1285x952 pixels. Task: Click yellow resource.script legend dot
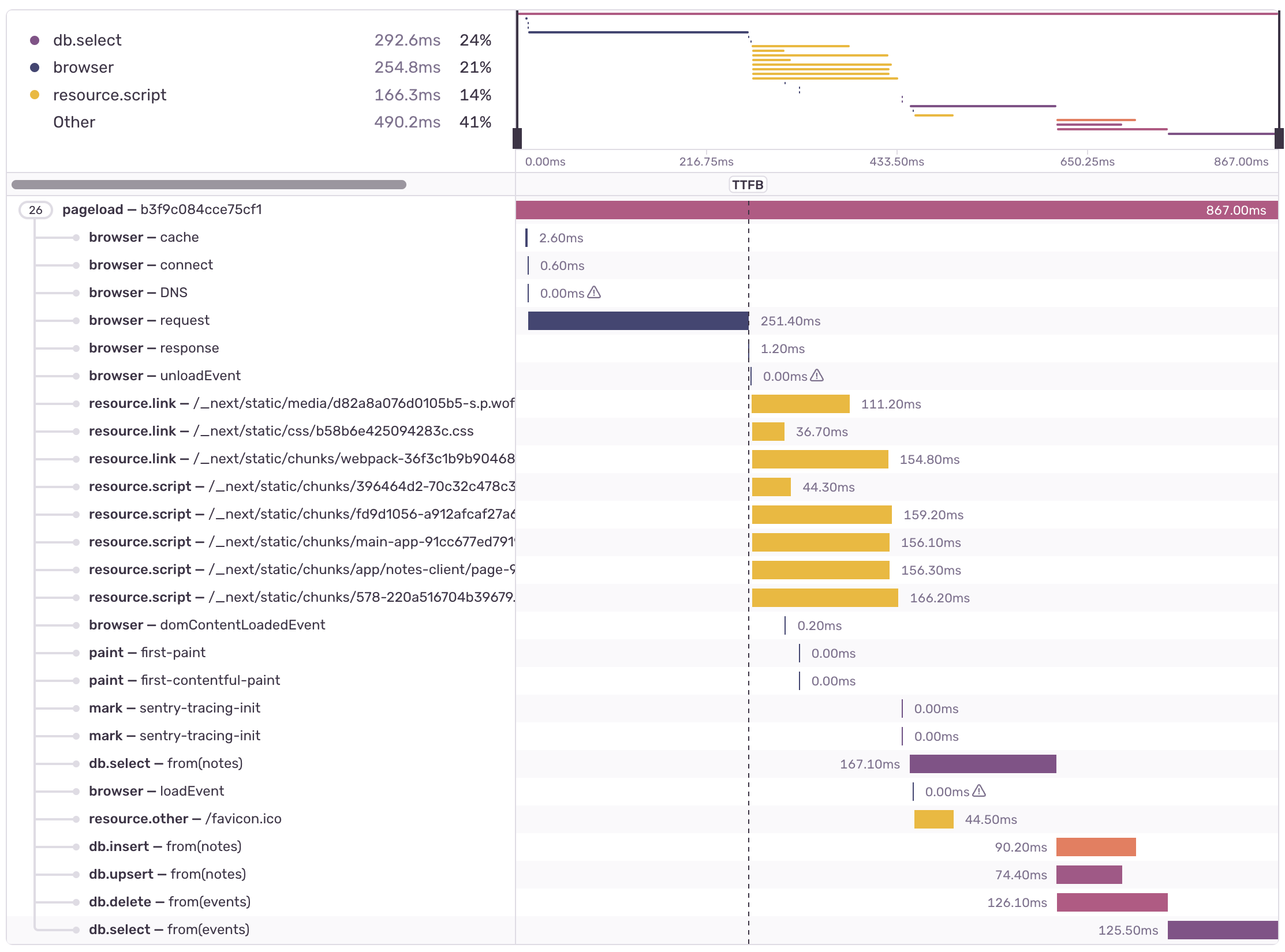point(35,95)
